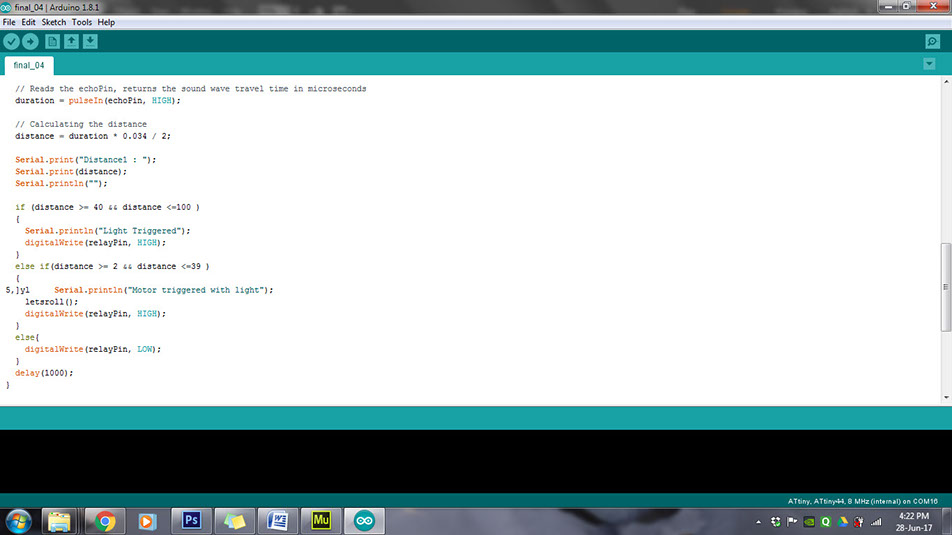Click the '// Reads the echoPin' comment line

pyautogui.click(x=191, y=89)
